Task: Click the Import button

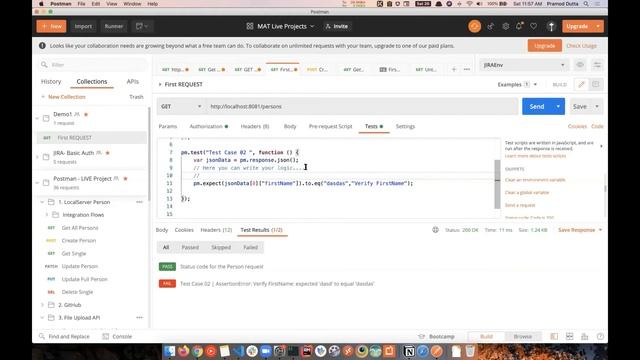Action: click(83, 26)
